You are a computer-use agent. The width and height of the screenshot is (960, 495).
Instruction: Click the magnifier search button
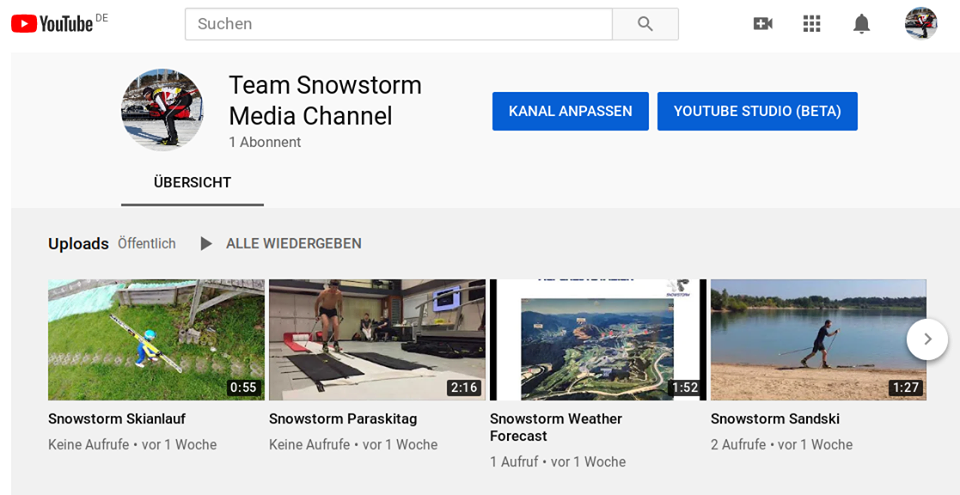(x=645, y=24)
